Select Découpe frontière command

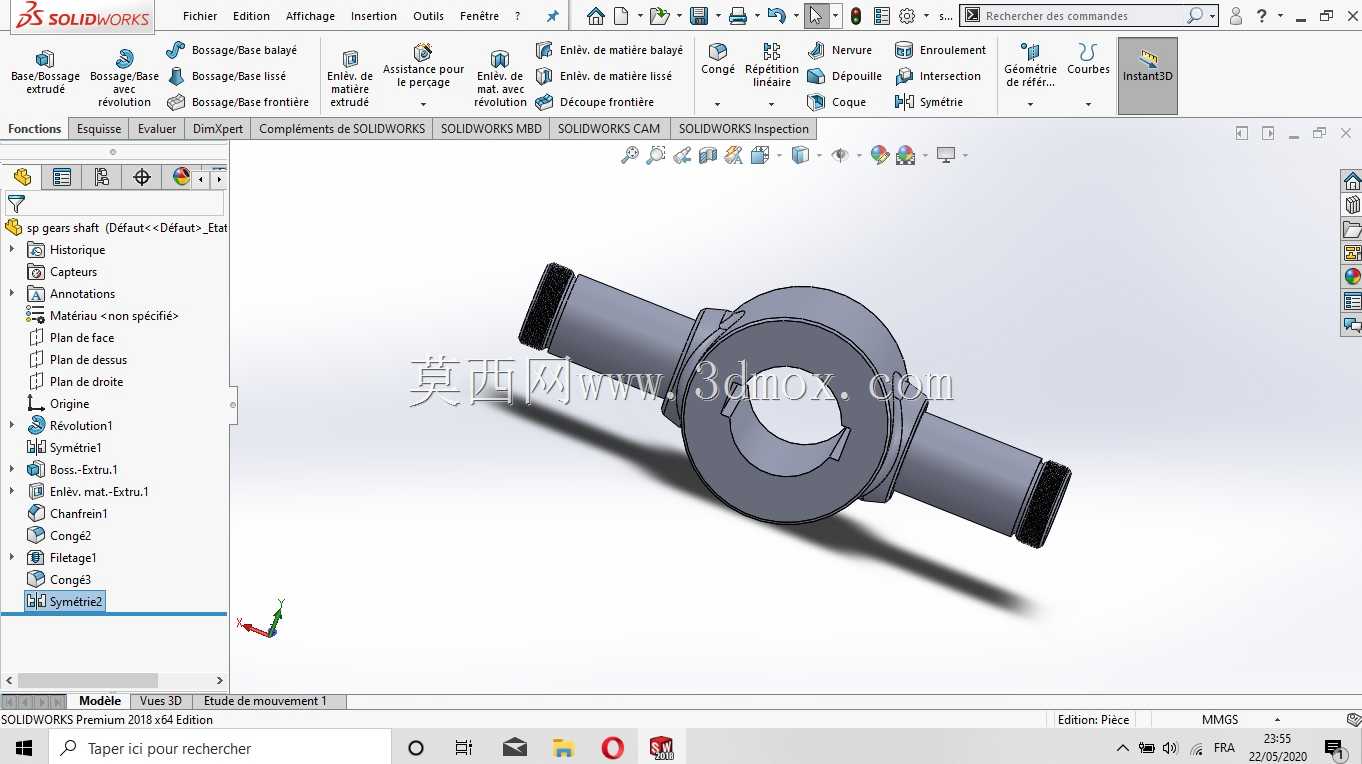(x=594, y=102)
